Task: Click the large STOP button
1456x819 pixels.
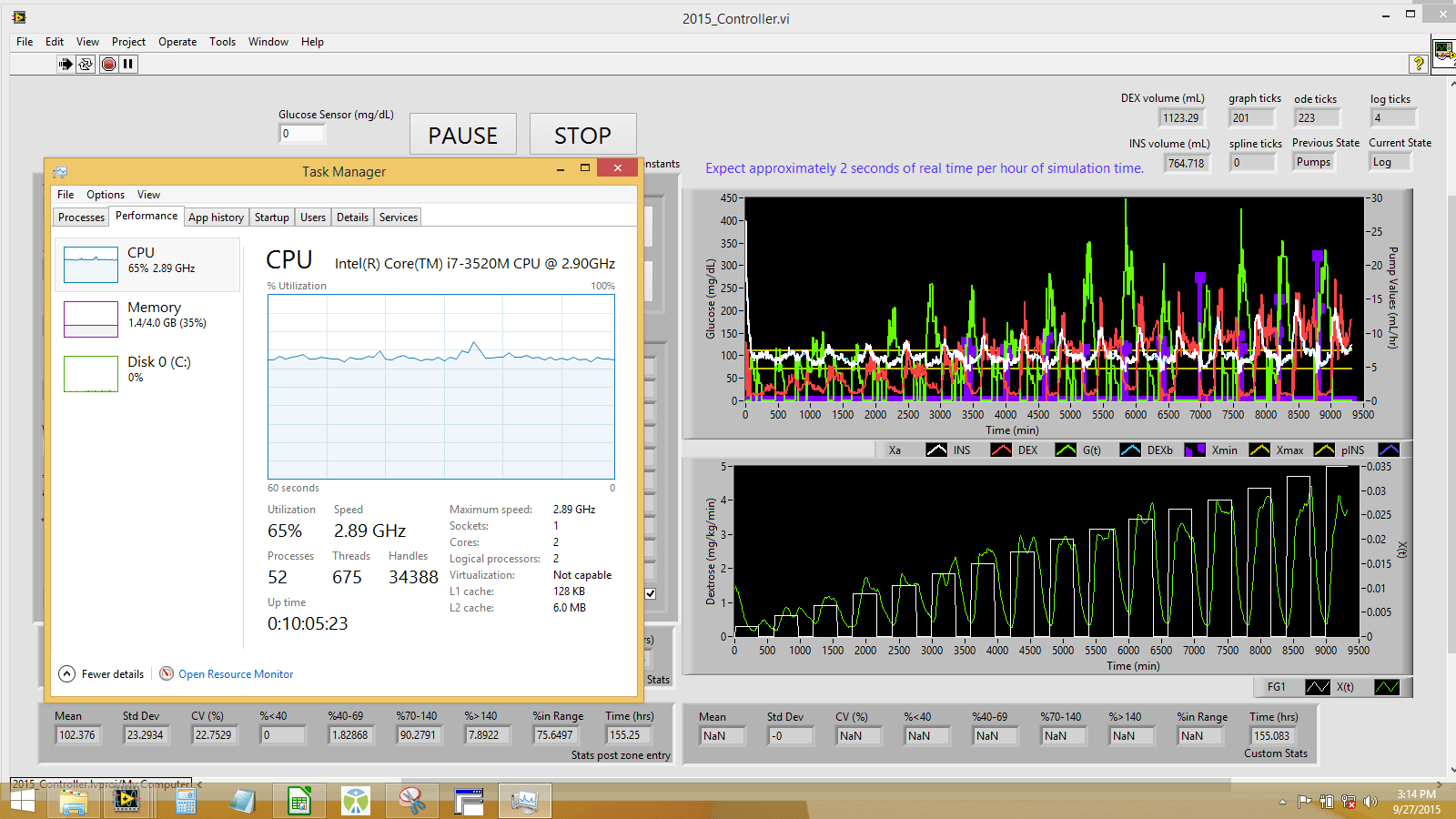Action: point(582,136)
